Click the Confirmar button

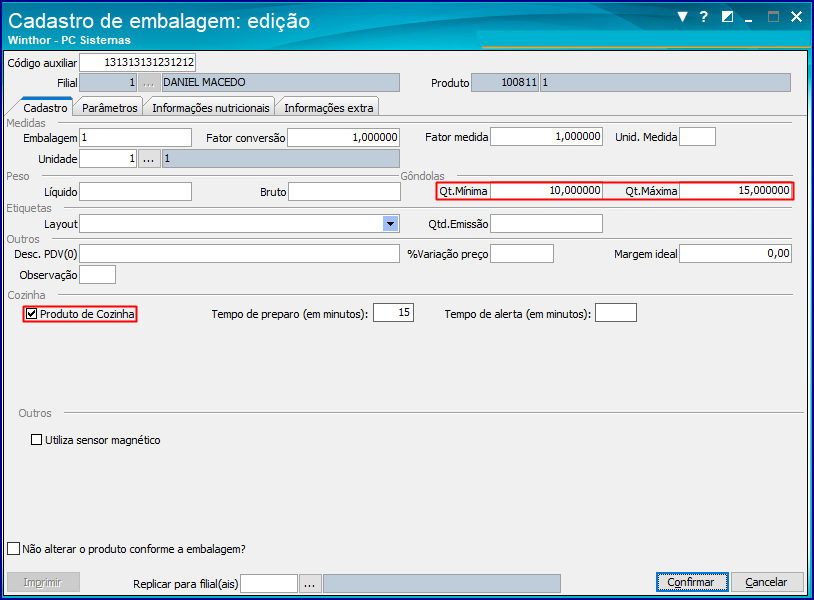(692, 582)
